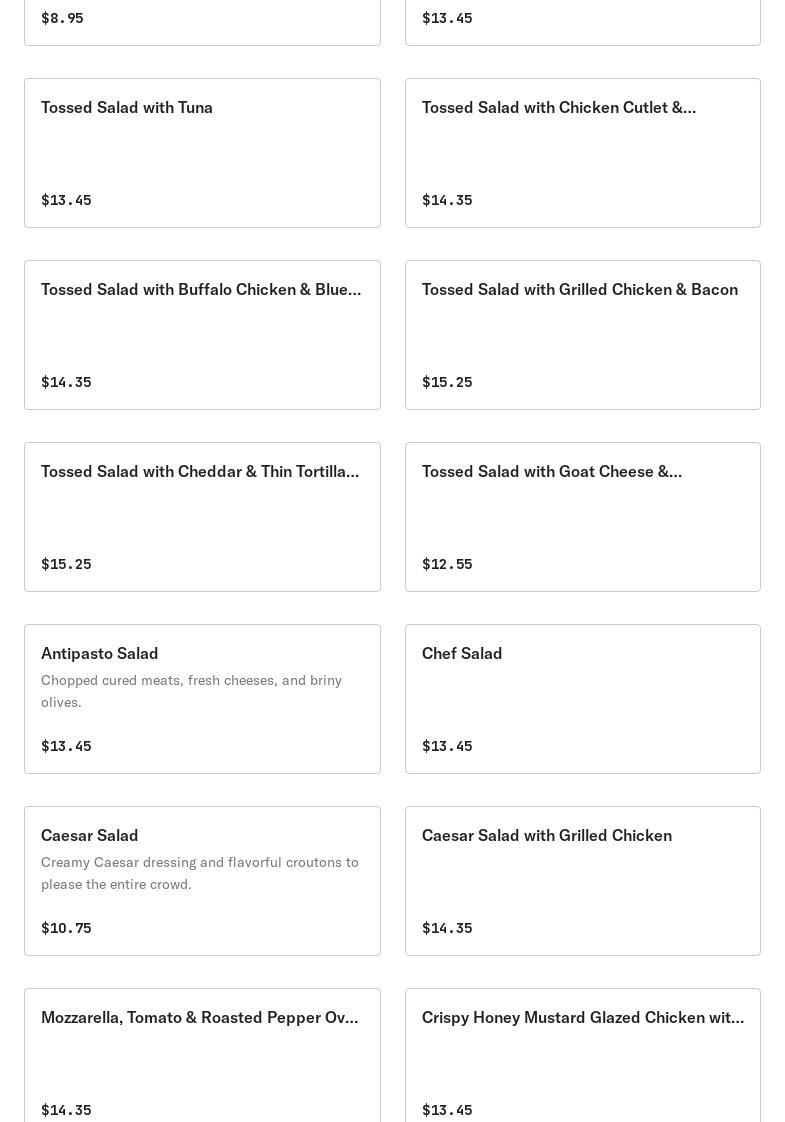Open the Tossed Salad with Tuna item
Viewport: 785px width, 1122px height.
(203, 153)
